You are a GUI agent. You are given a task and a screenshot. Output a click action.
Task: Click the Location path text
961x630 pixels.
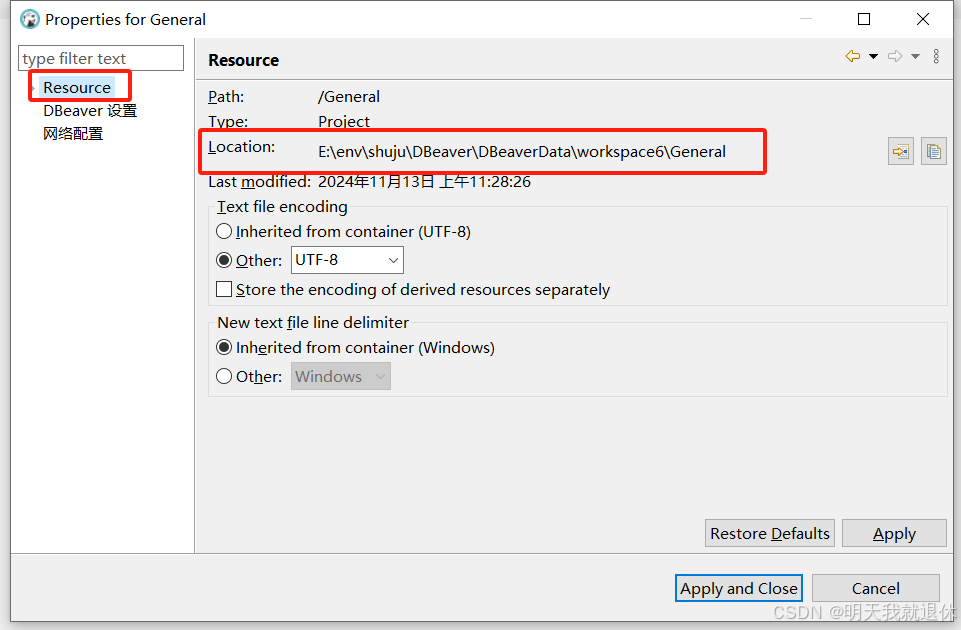[522, 152]
